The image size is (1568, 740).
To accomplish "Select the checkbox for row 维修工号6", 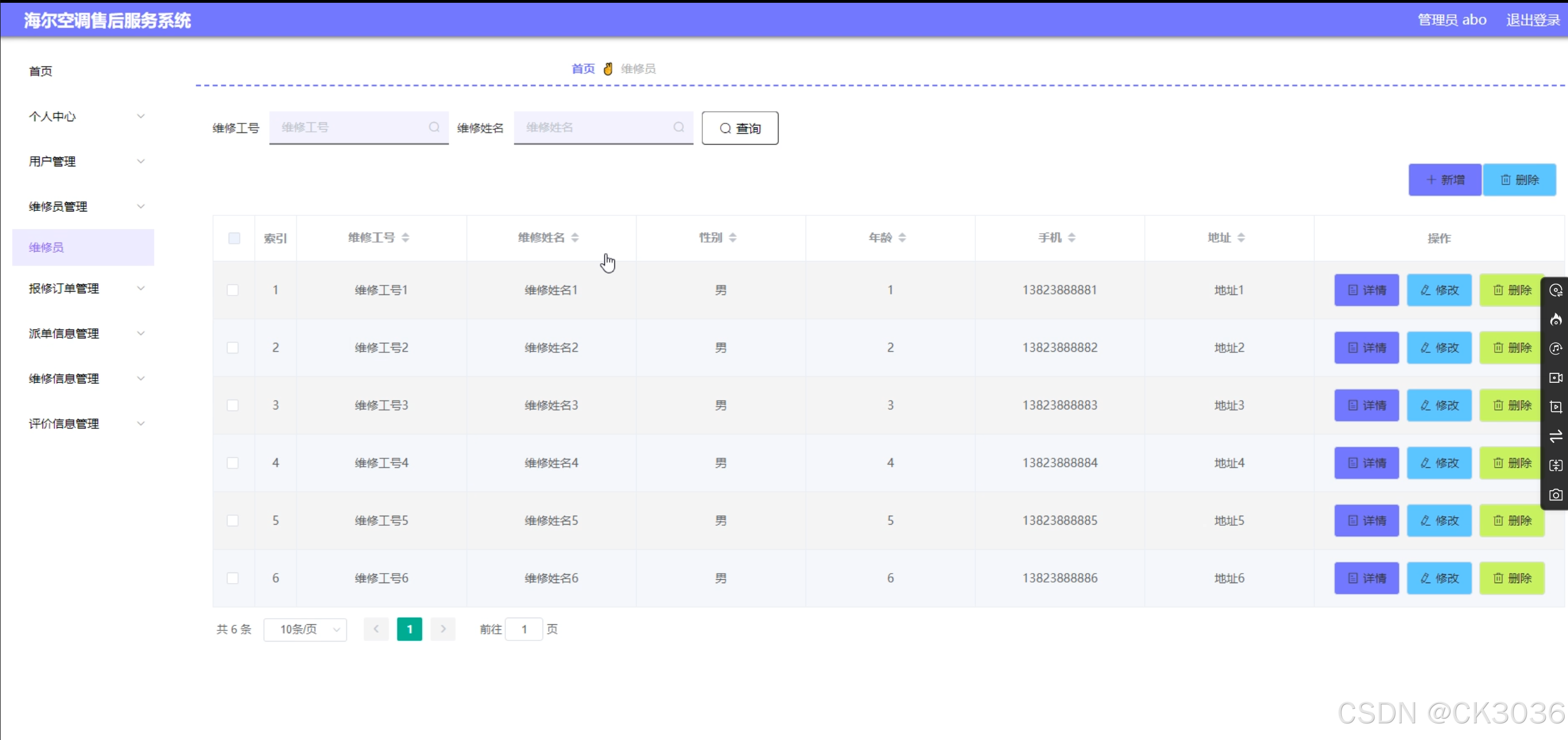I will (x=232, y=578).
